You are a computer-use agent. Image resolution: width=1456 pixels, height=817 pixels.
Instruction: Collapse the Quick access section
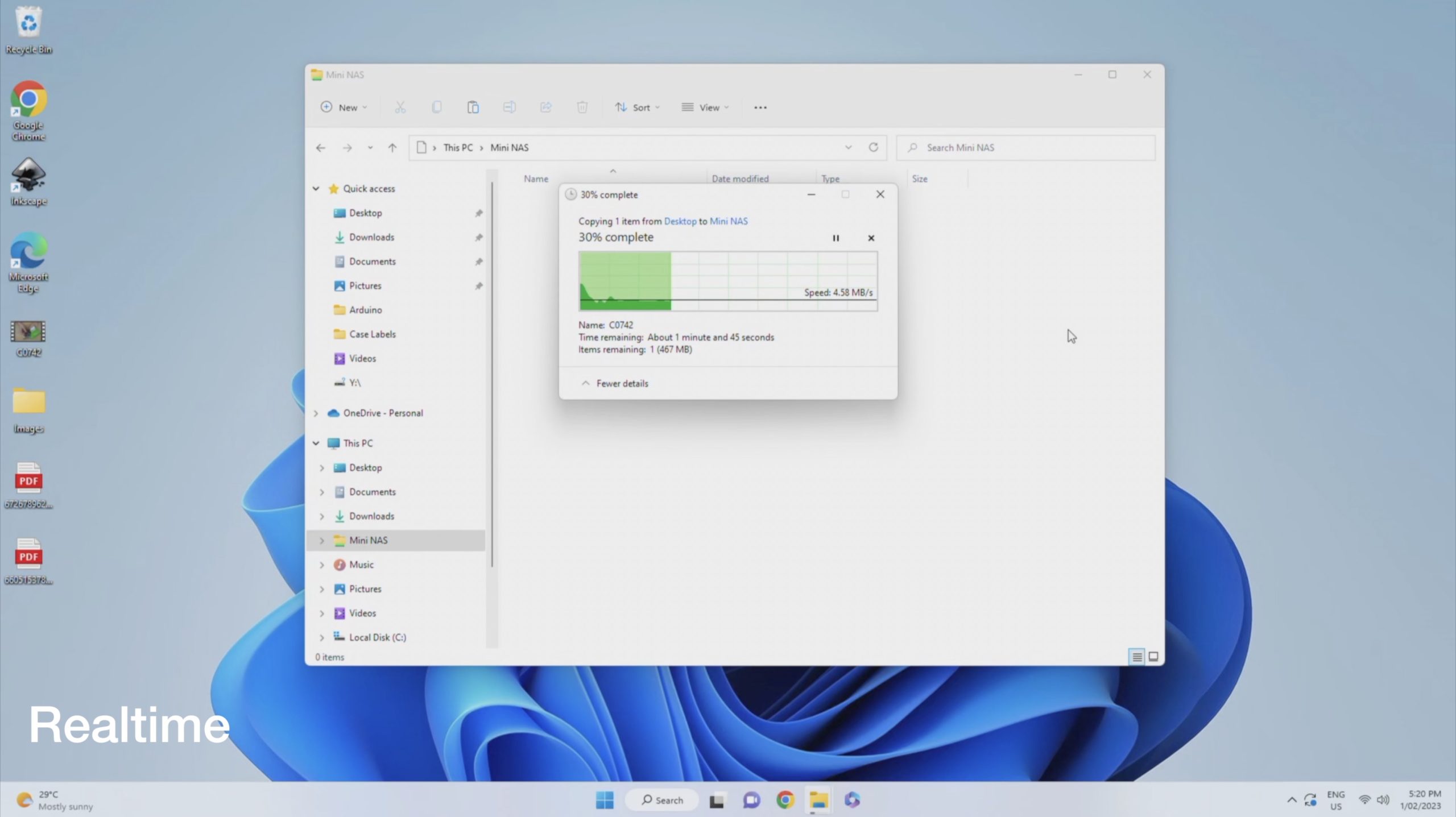[x=317, y=188]
